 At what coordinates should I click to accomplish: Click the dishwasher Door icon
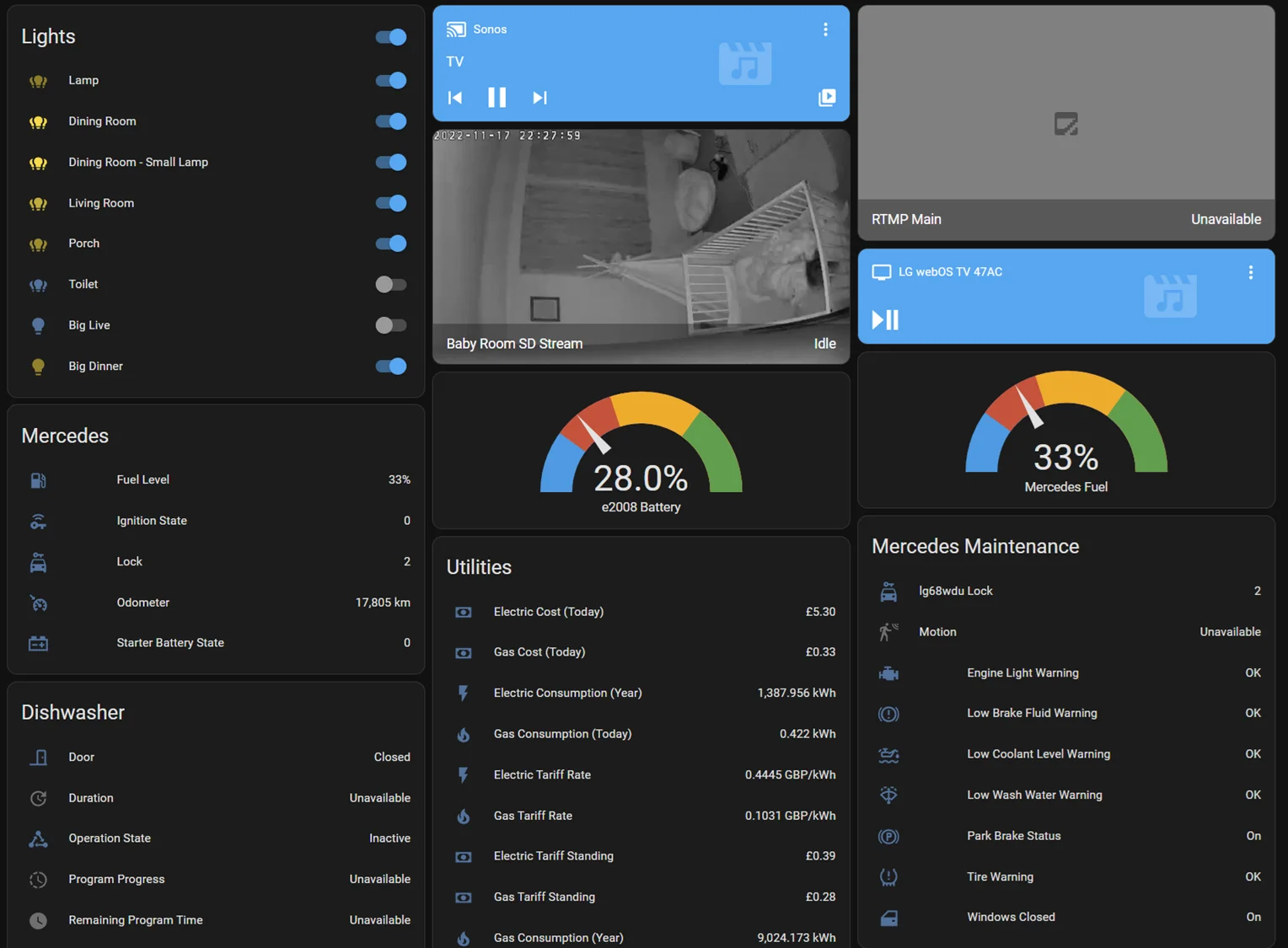(38, 758)
